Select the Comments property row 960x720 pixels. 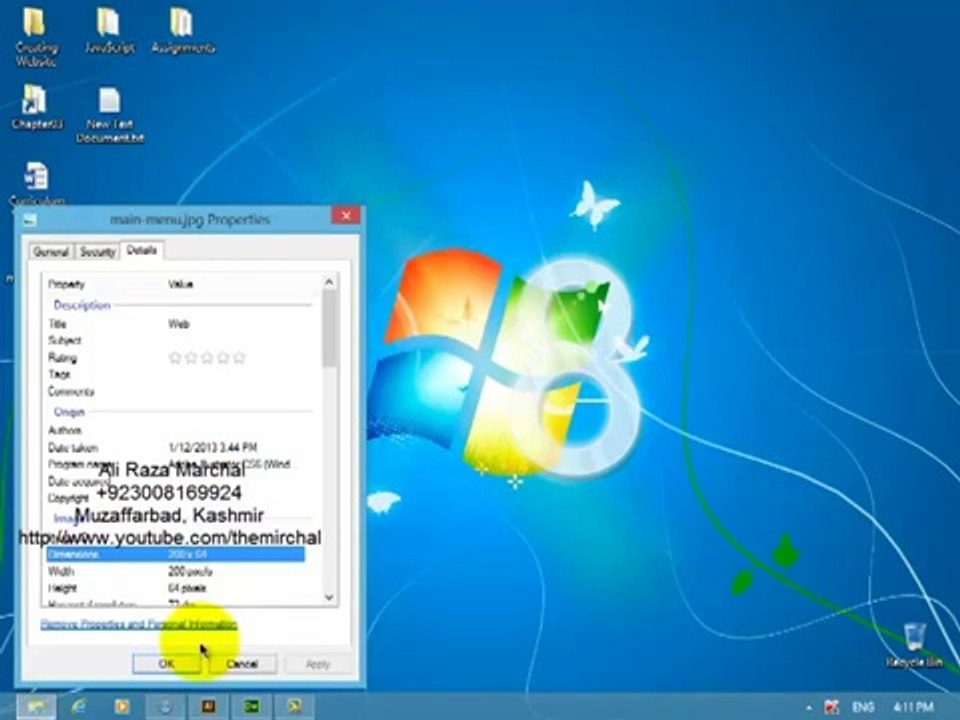coord(176,392)
